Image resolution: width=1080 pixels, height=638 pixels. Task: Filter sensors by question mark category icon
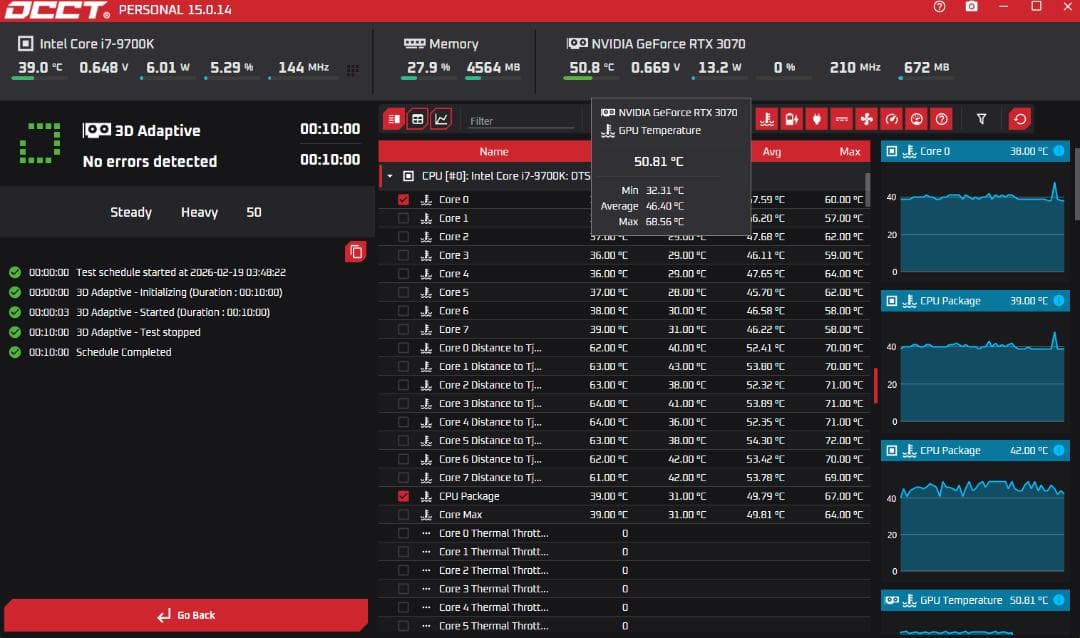pyautogui.click(x=941, y=119)
